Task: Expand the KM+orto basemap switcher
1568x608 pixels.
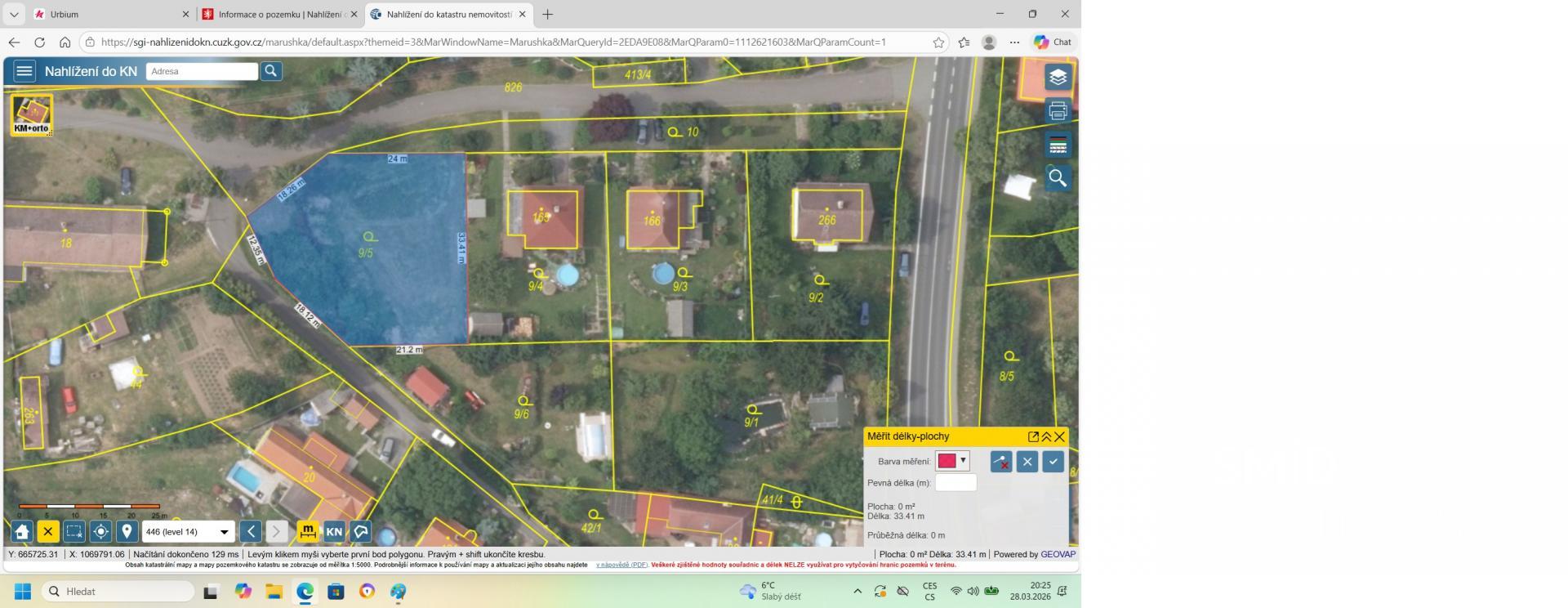Action: [x=32, y=114]
